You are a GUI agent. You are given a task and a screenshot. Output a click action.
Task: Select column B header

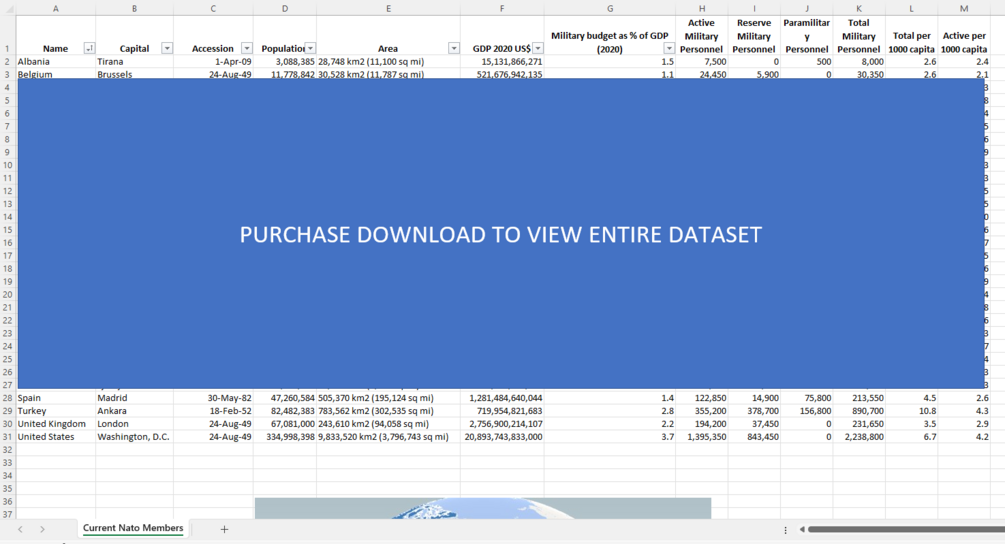pyautogui.click(x=135, y=8)
